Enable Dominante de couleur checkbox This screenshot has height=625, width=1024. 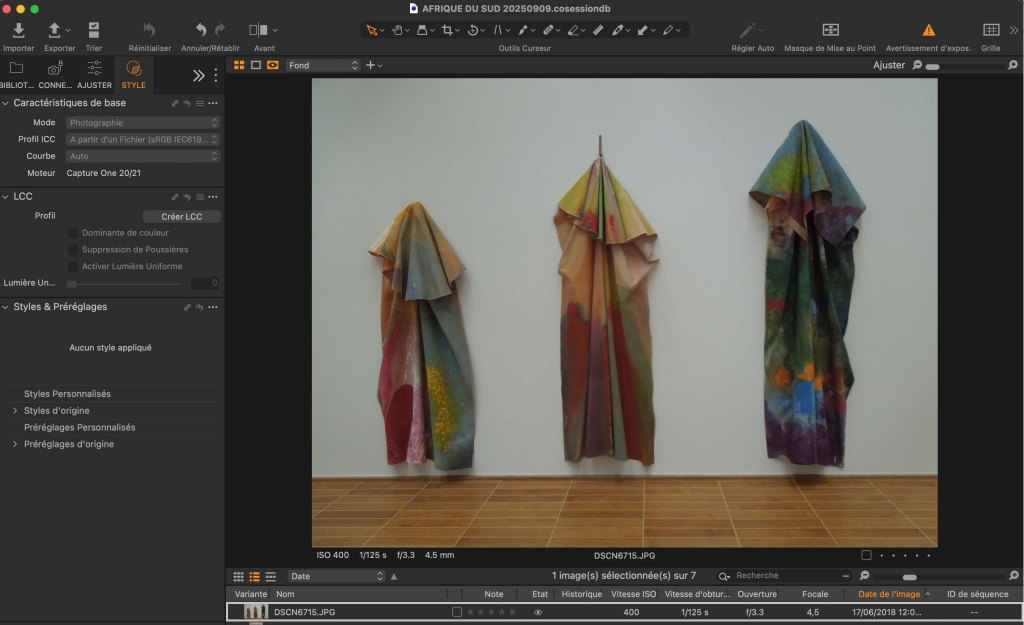coord(72,233)
